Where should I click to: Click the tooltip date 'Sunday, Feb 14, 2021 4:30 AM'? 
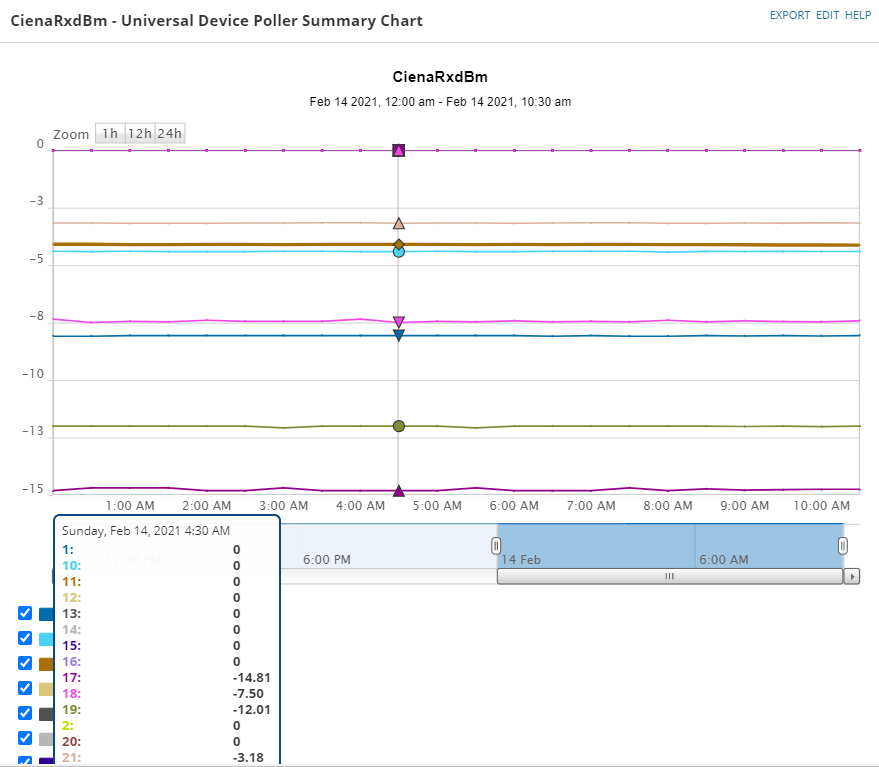[x=146, y=530]
